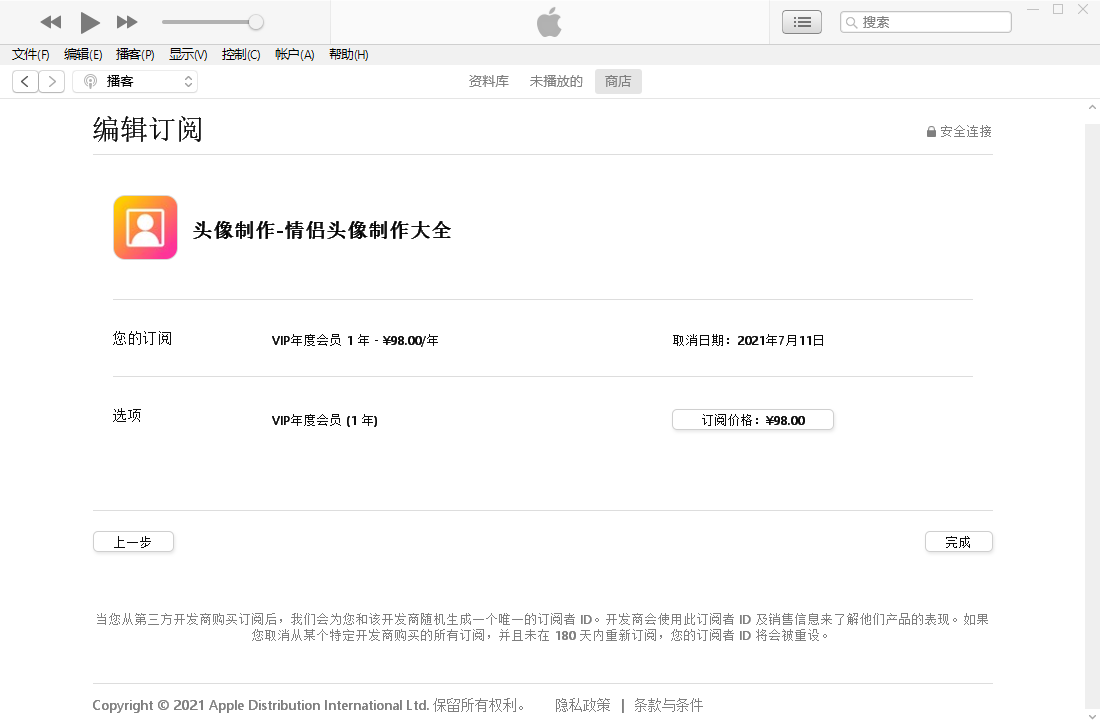Click the text VIP年度会员 1 年 - ¥98.00/年
Viewport: 1100px width, 725px height.
click(x=355, y=340)
